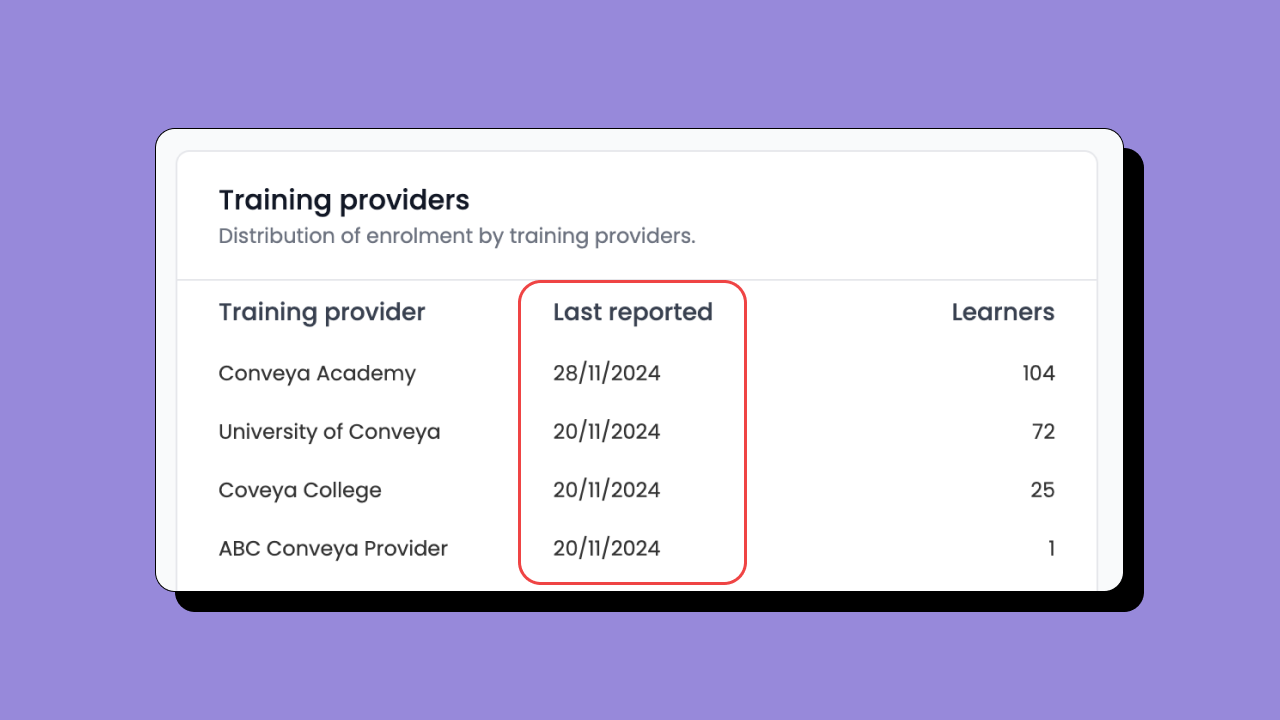Image resolution: width=1280 pixels, height=720 pixels.
Task: Click ABC Conveya Provider's learner count
Action: pyautogui.click(x=1051, y=549)
